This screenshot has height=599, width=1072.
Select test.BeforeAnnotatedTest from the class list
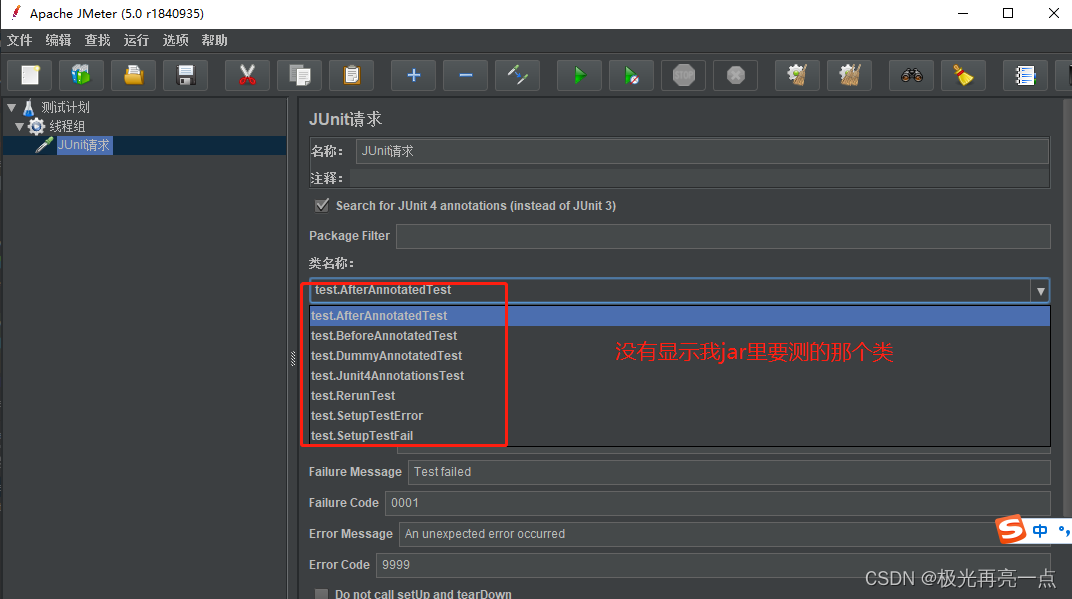[383, 335]
